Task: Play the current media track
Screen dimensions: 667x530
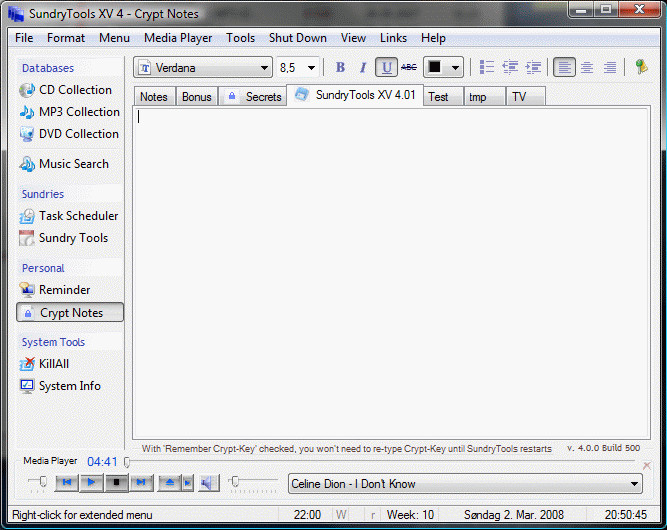Action: coord(91,482)
